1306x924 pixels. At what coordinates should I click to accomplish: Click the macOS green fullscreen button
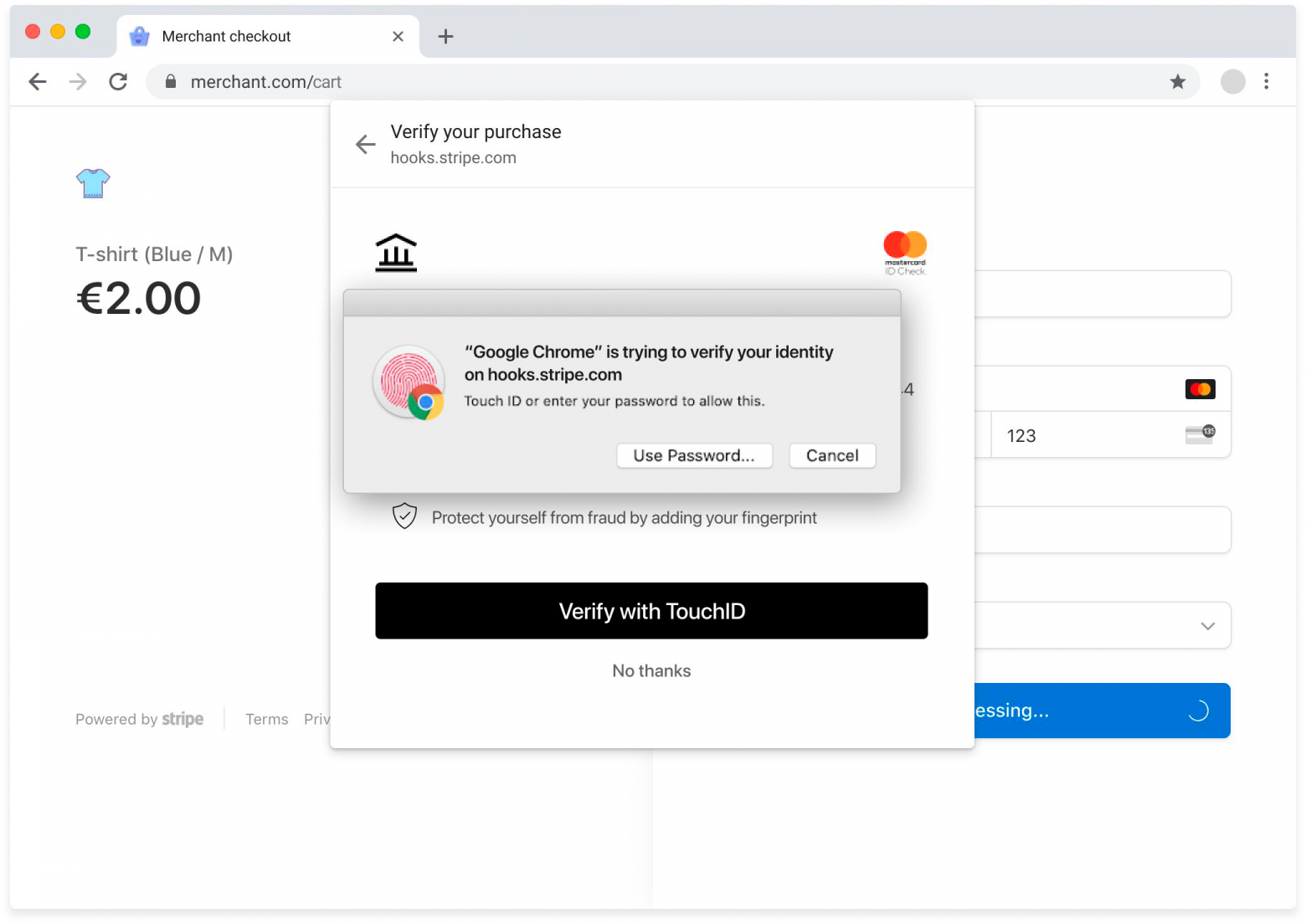point(83,31)
